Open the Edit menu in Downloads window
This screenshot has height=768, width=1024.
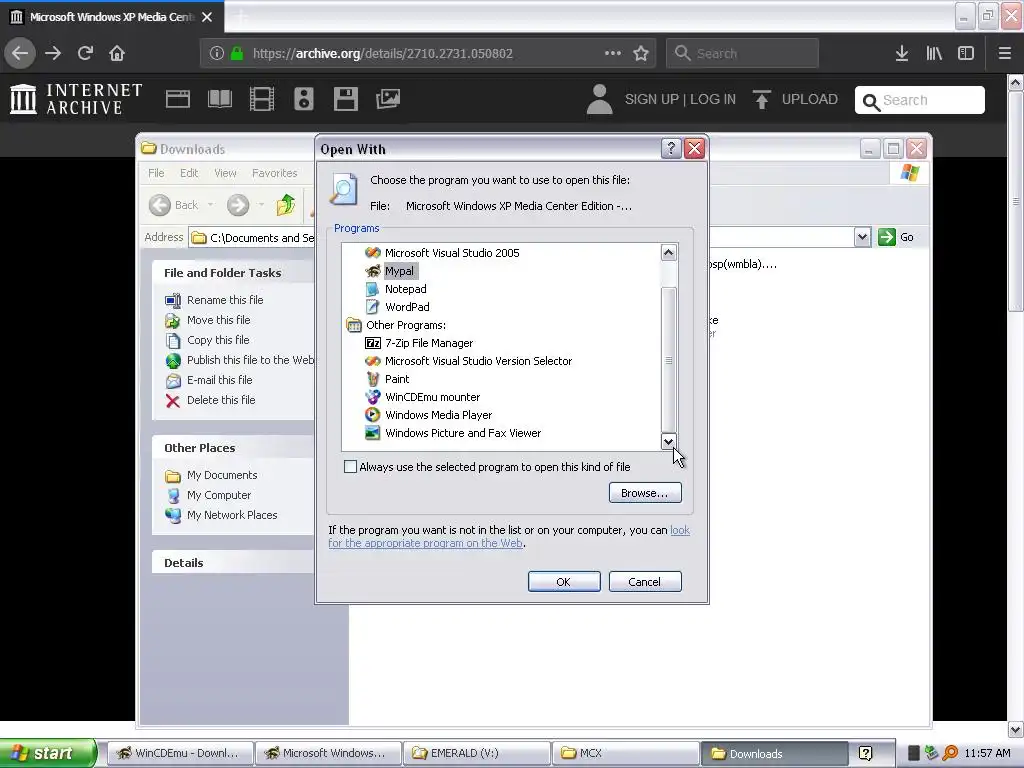click(x=189, y=173)
